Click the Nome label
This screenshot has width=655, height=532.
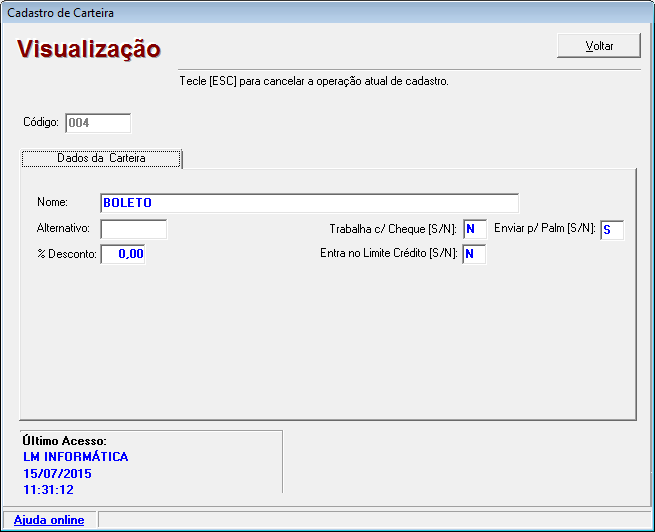[x=52, y=203]
